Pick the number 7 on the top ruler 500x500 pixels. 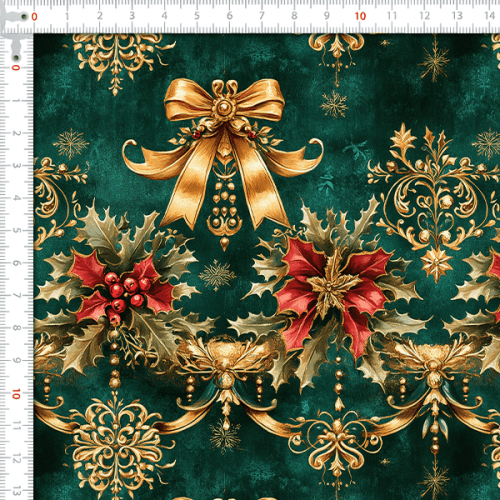(262, 16)
